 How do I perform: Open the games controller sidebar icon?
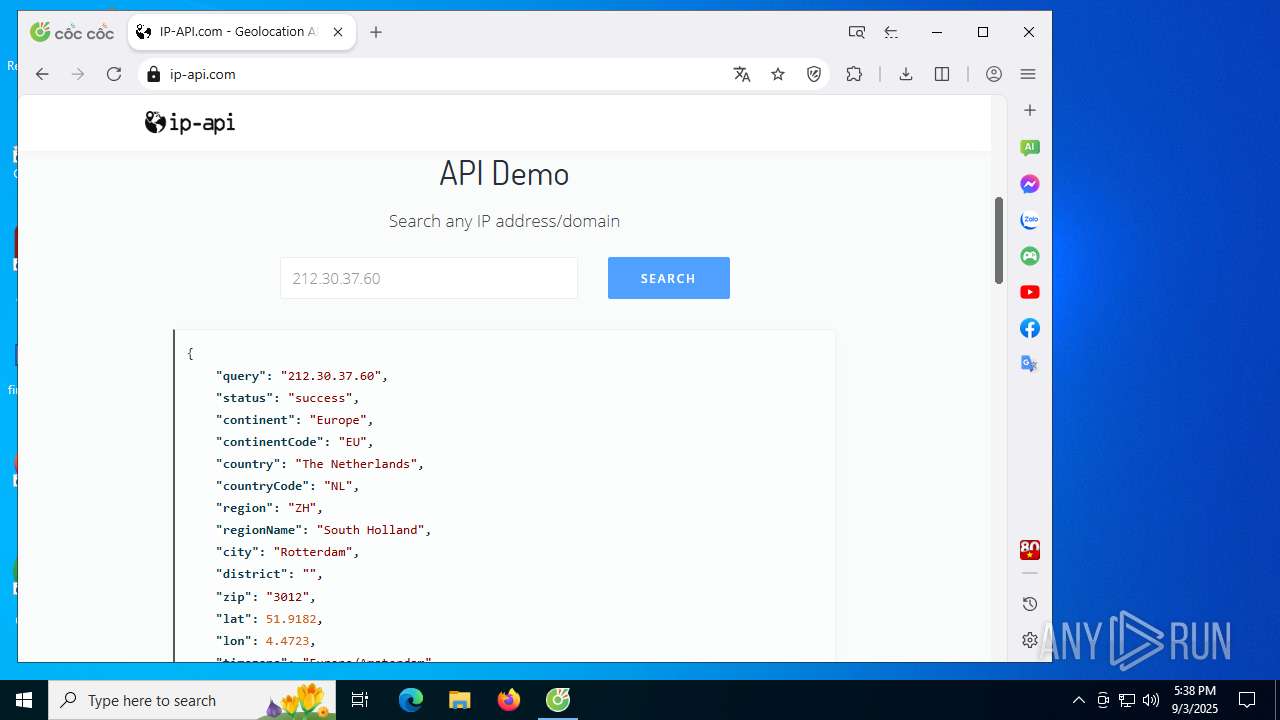pos(1030,256)
